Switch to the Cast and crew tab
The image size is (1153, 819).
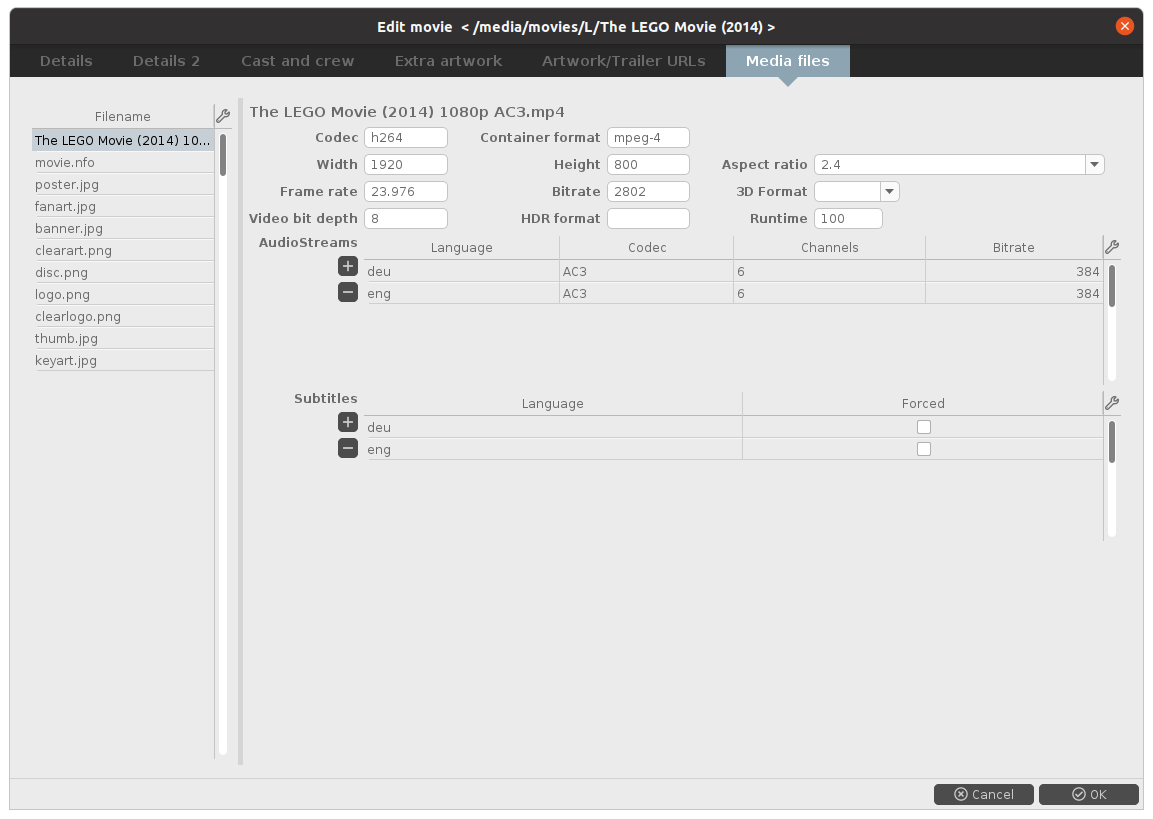coord(297,61)
